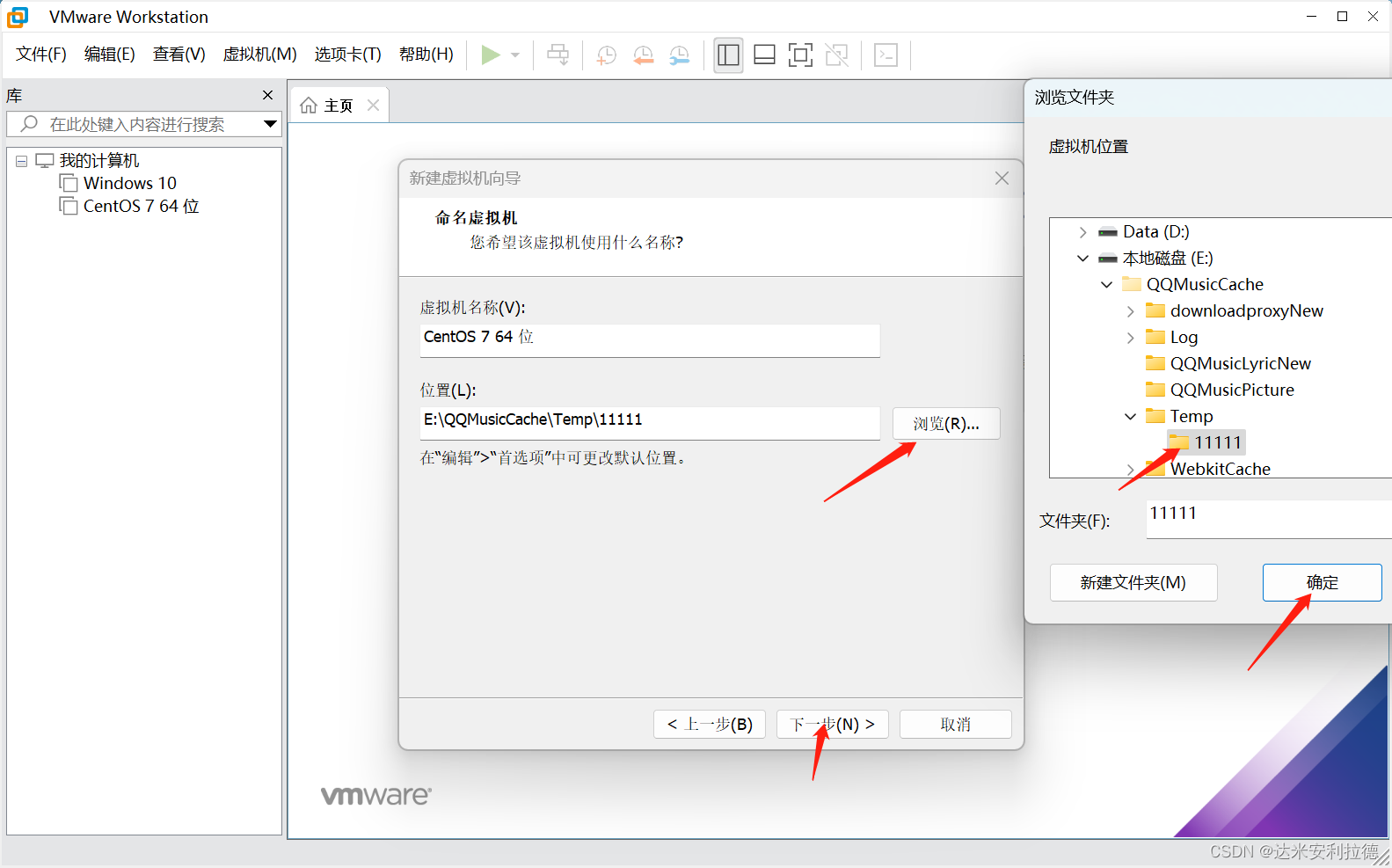Screen dimensions: 1392x868
Task: Select 我的计算机 in library tree
Action: [98, 160]
